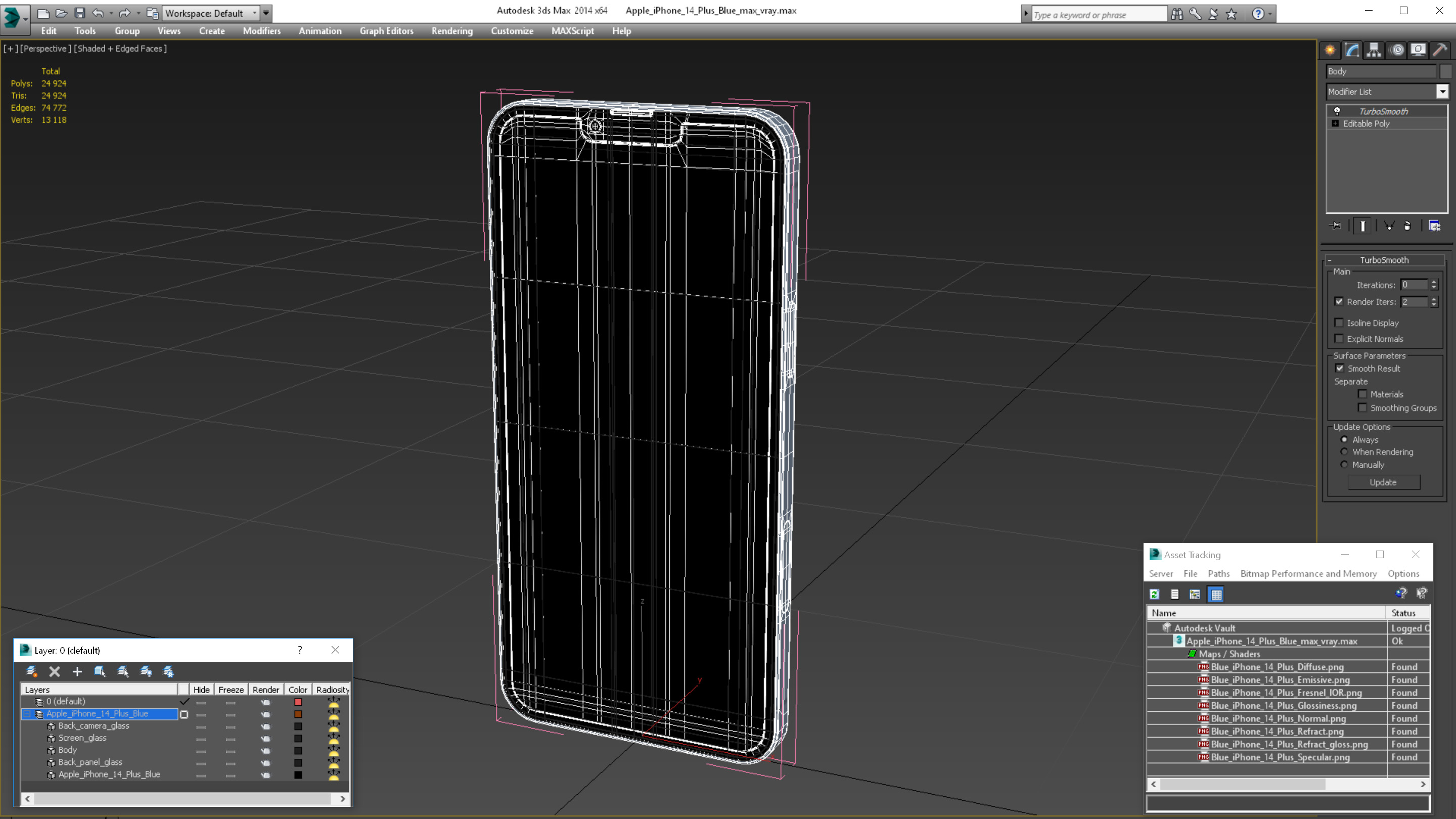Collapse the TurboSmooth rollout
This screenshot has width=1456, height=819.
pyautogui.click(x=1330, y=260)
